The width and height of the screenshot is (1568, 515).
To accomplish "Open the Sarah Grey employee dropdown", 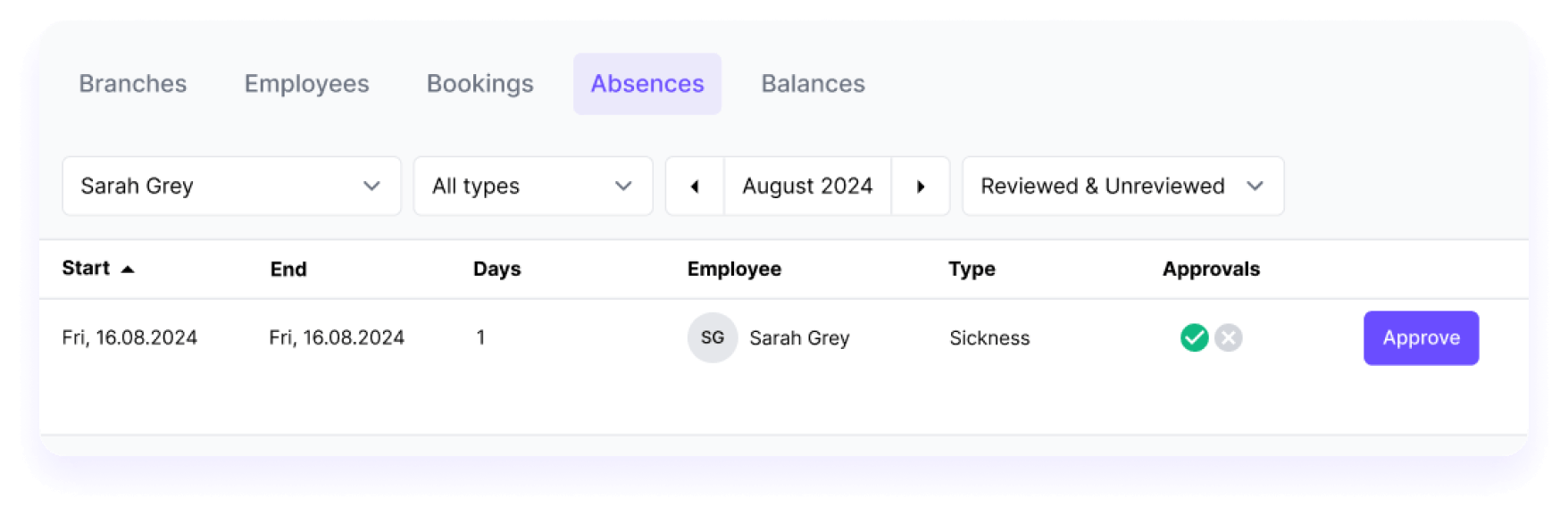I will pos(230,186).
